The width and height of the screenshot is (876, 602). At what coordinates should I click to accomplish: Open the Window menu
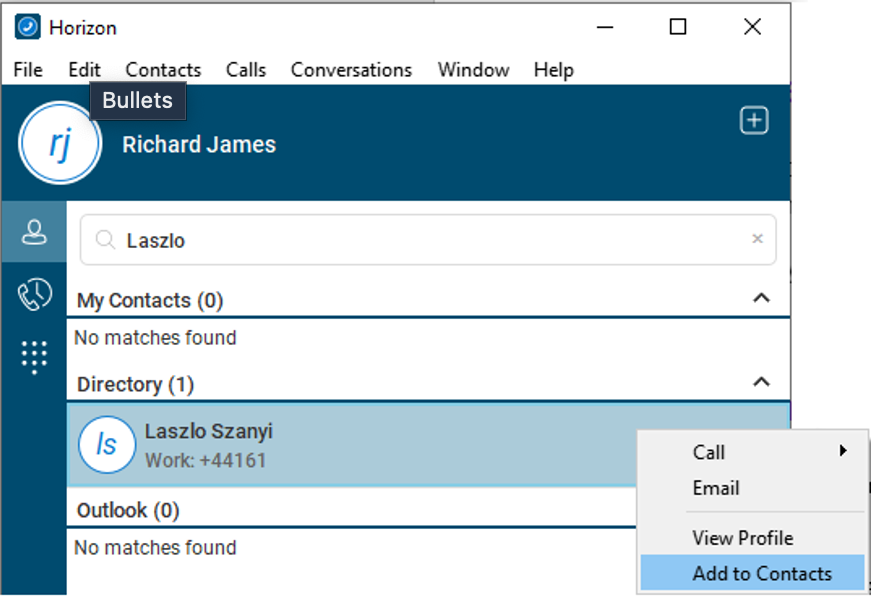(x=473, y=70)
